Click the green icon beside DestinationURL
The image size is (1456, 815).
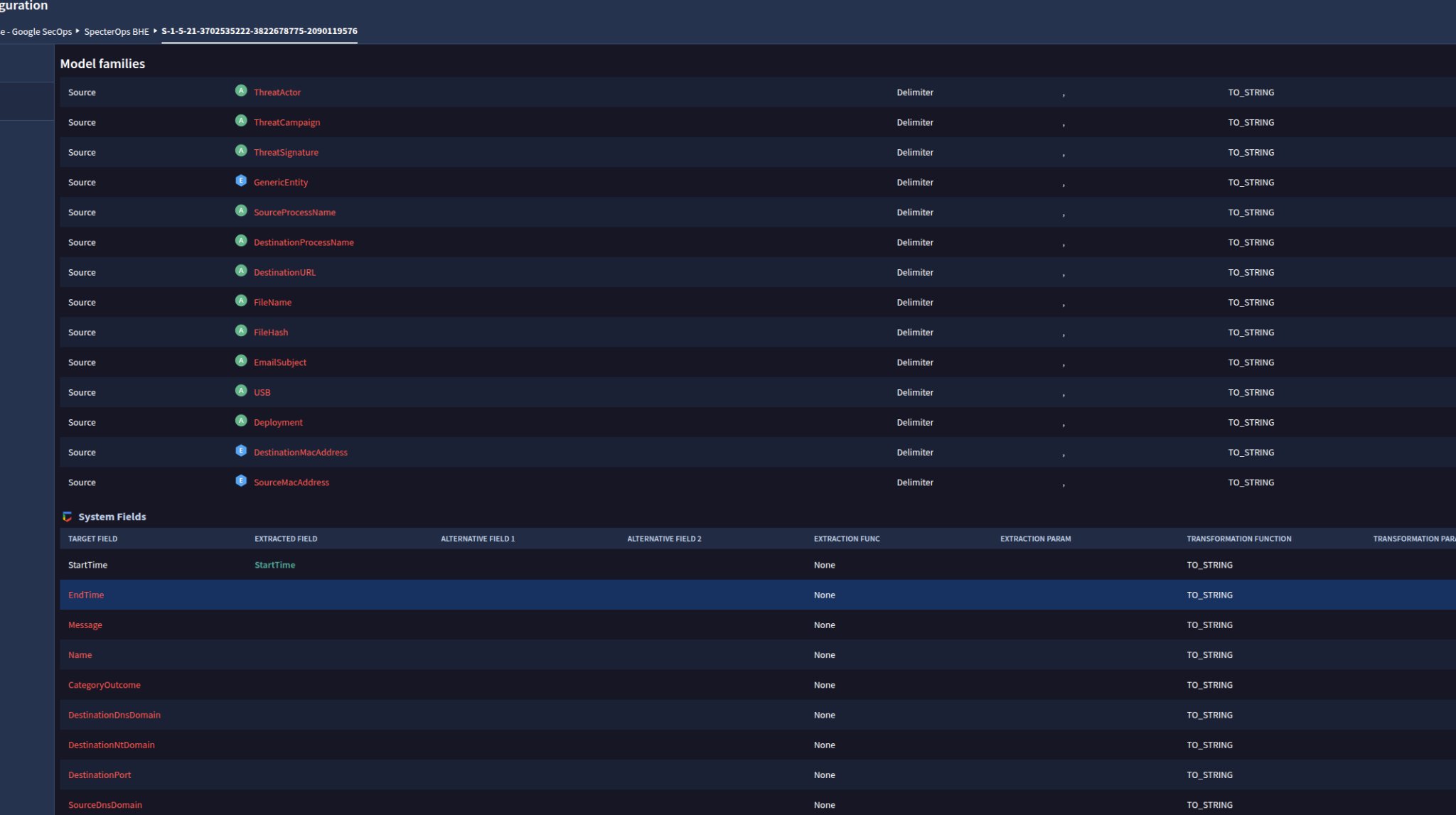pos(241,271)
